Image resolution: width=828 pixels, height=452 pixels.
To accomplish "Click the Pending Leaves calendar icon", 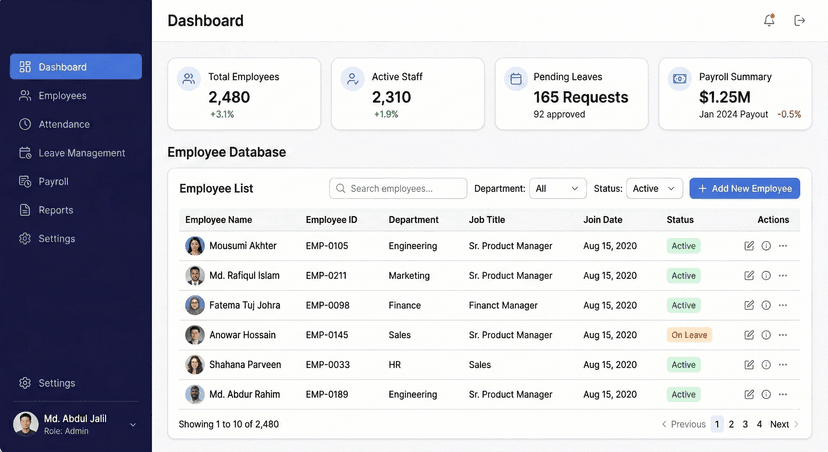I will point(516,79).
